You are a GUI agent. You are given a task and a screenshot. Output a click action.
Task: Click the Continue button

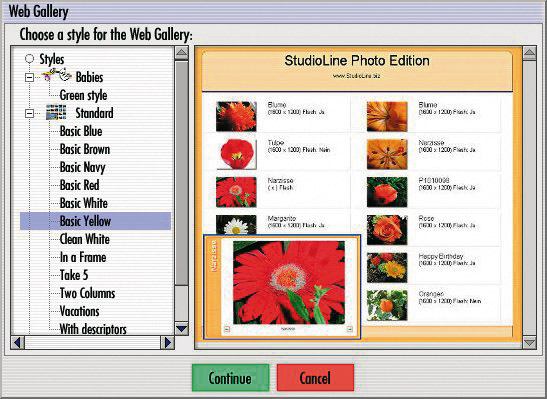[230, 378]
